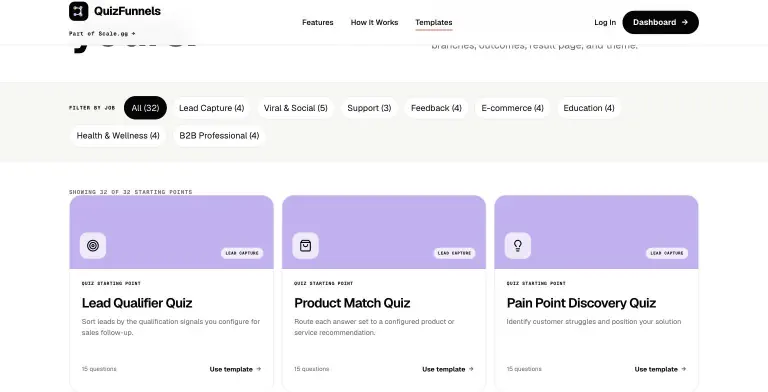
Task: Click the 'Showing 32 of 32 starting points' text
Action: (131, 192)
